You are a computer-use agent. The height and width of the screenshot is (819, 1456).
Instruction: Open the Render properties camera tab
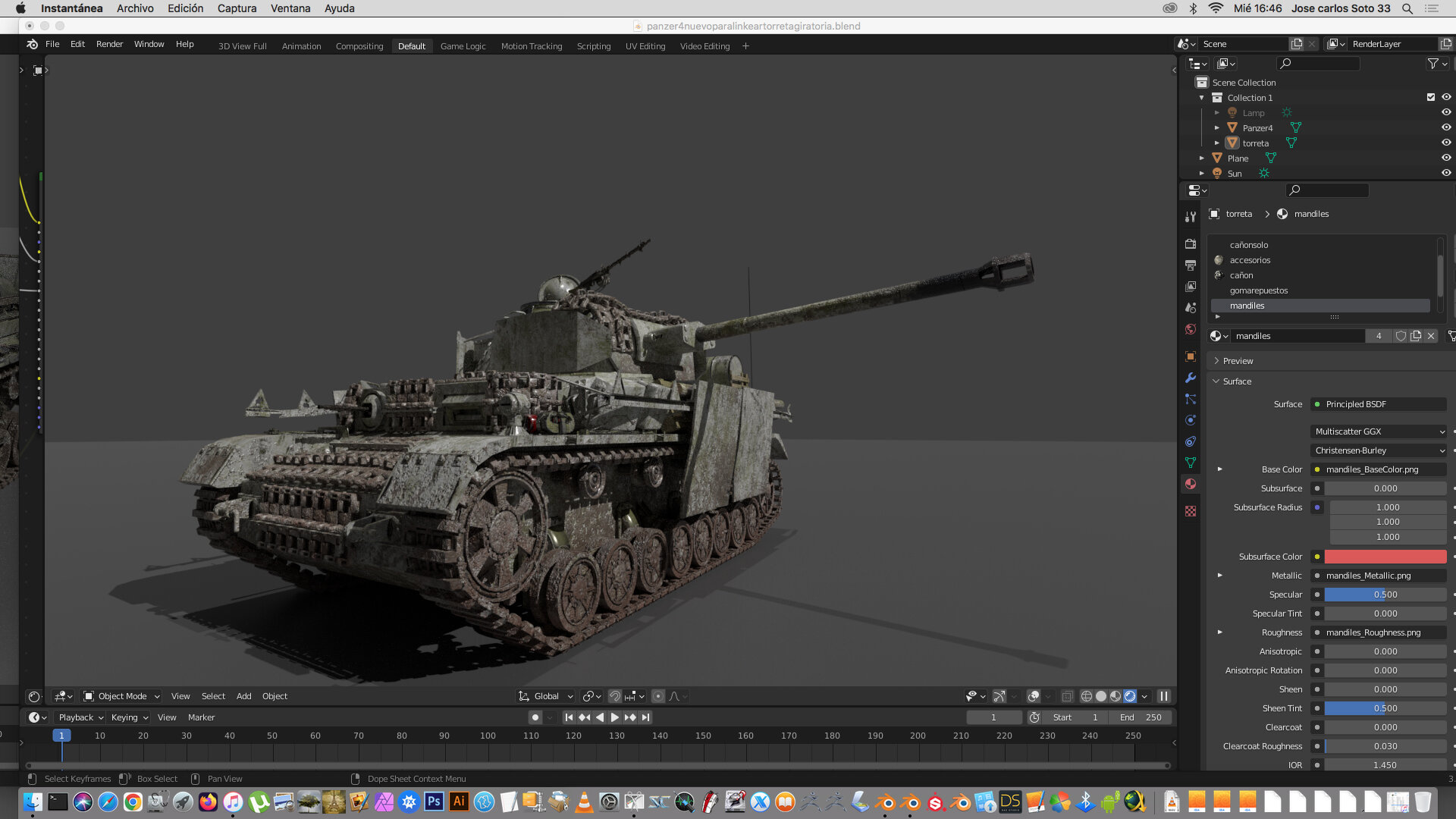pyautogui.click(x=1191, y=244)
